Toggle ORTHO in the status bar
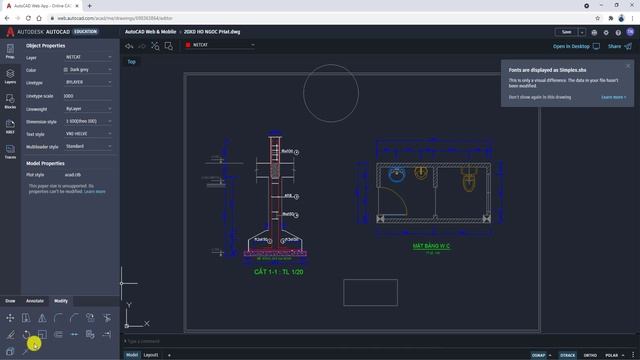This screenshot has height=360, width=640. click(x=590, y=355)
